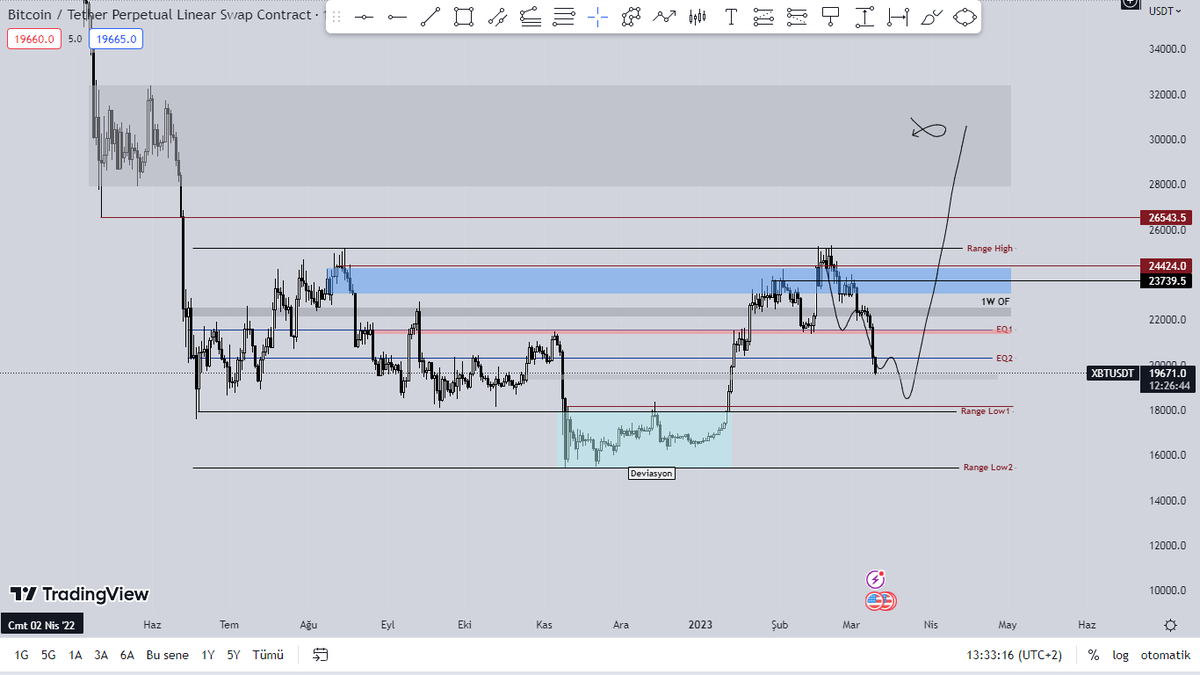Select the trend line tool

coord(430,17)
